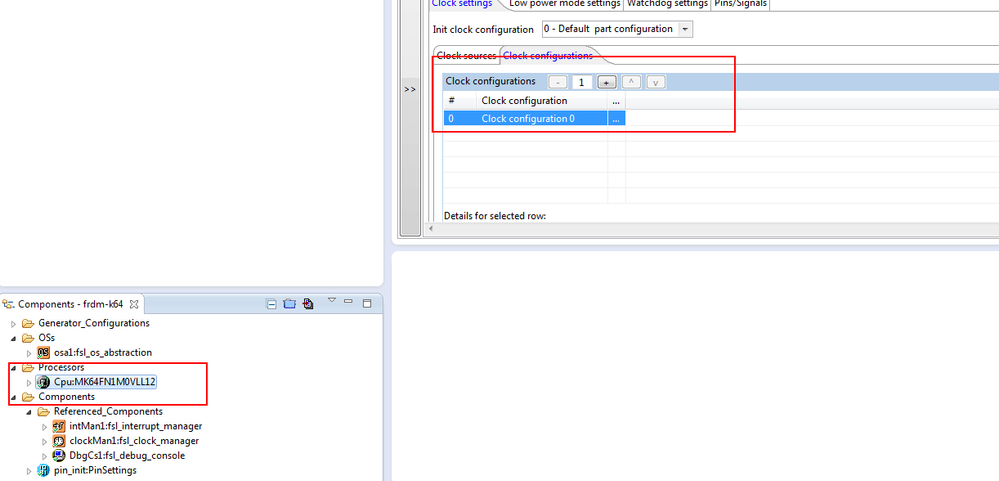Click the Generator_Configurations folder icon

(28, 324)
